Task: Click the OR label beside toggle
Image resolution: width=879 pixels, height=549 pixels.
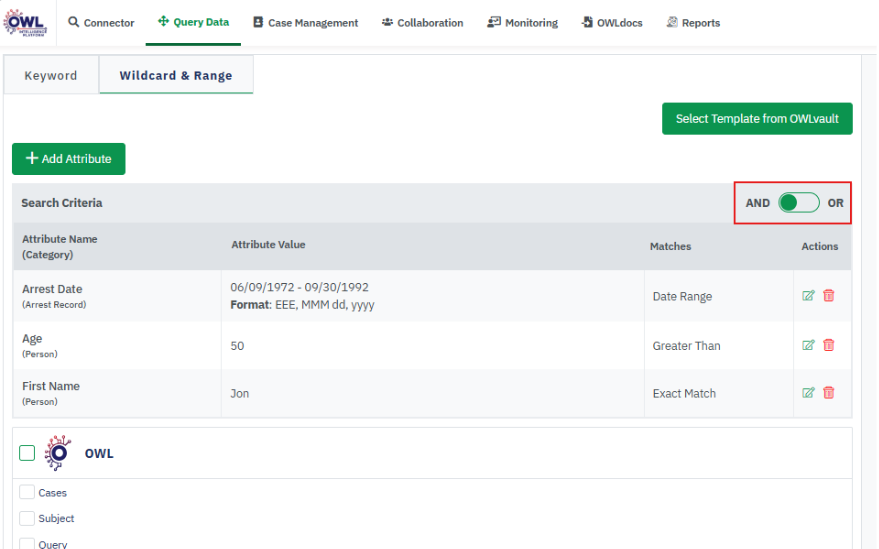Action: [835, 202]
